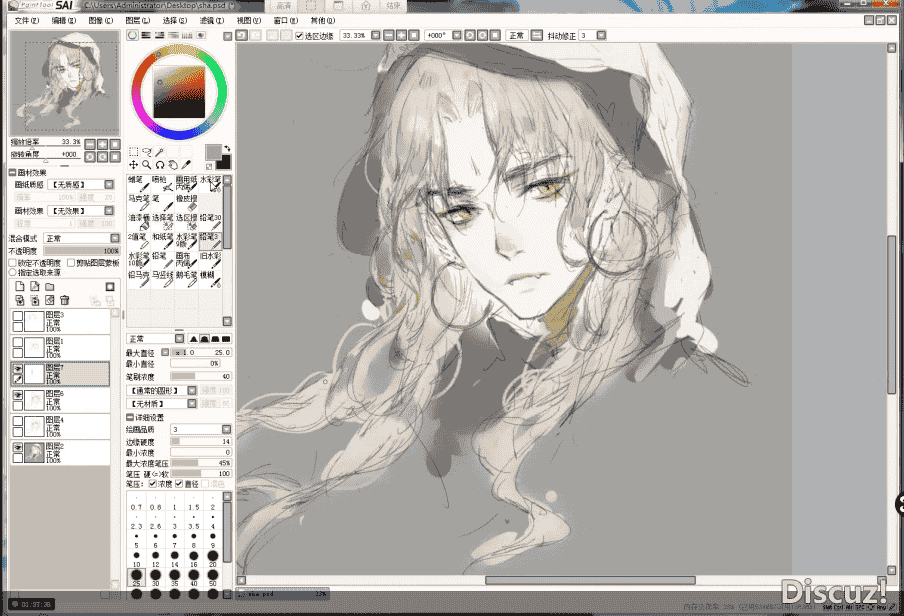Screen dimensions: 904x616
Task: Open the 文件 file menu
Action: click(27, 21)
